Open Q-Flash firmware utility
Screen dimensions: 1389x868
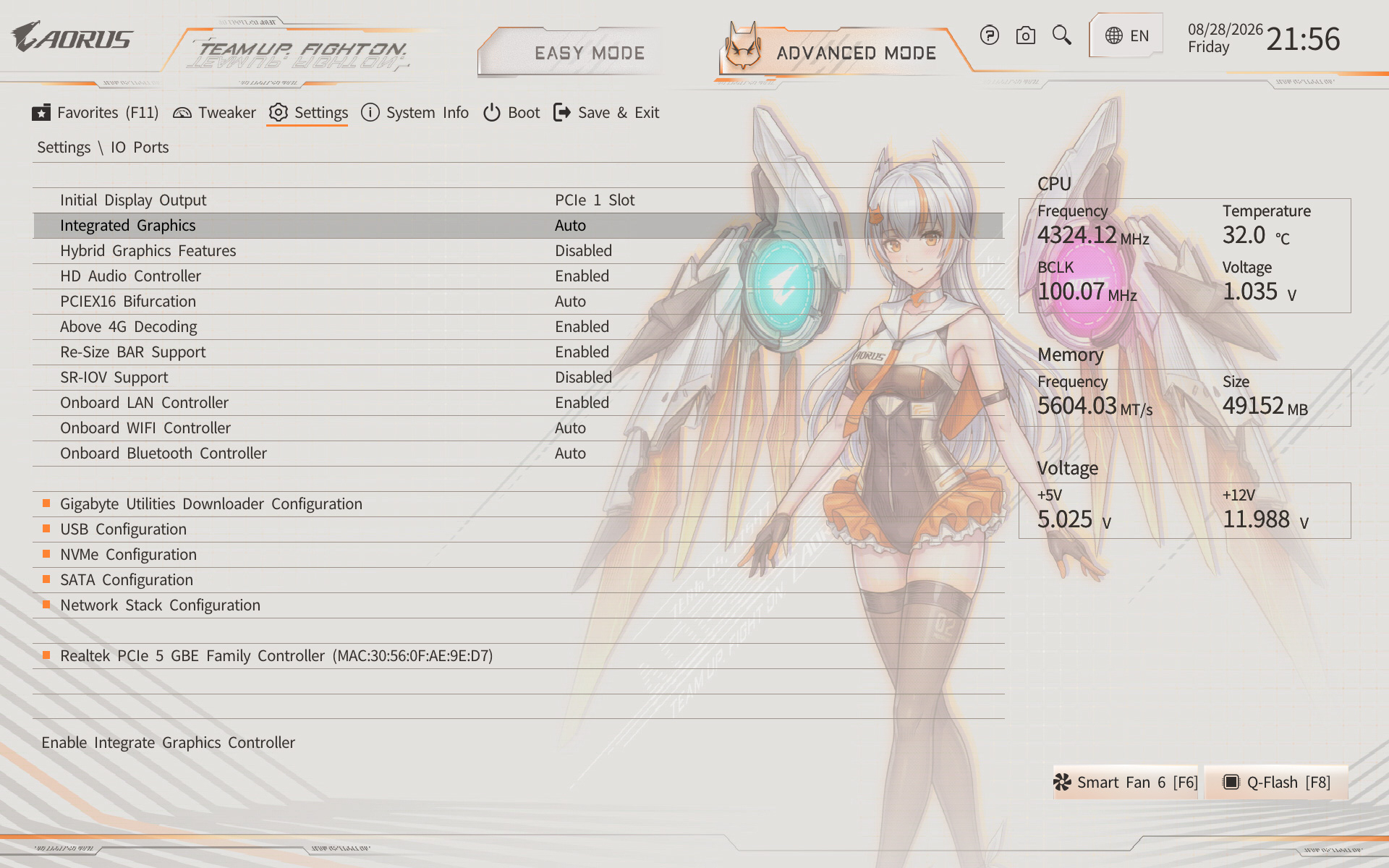[1276, 783]
